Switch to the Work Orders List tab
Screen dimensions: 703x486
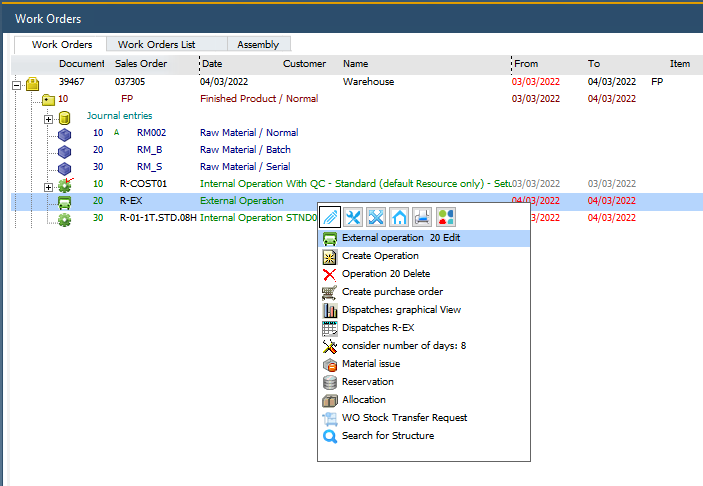pyautogui.click(x=156, y=44)
